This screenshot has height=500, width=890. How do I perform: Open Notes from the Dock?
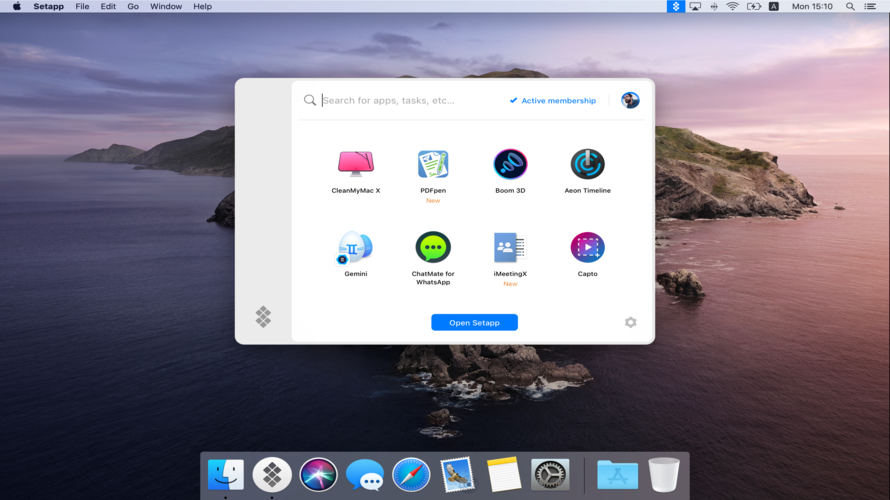(503, 474)
